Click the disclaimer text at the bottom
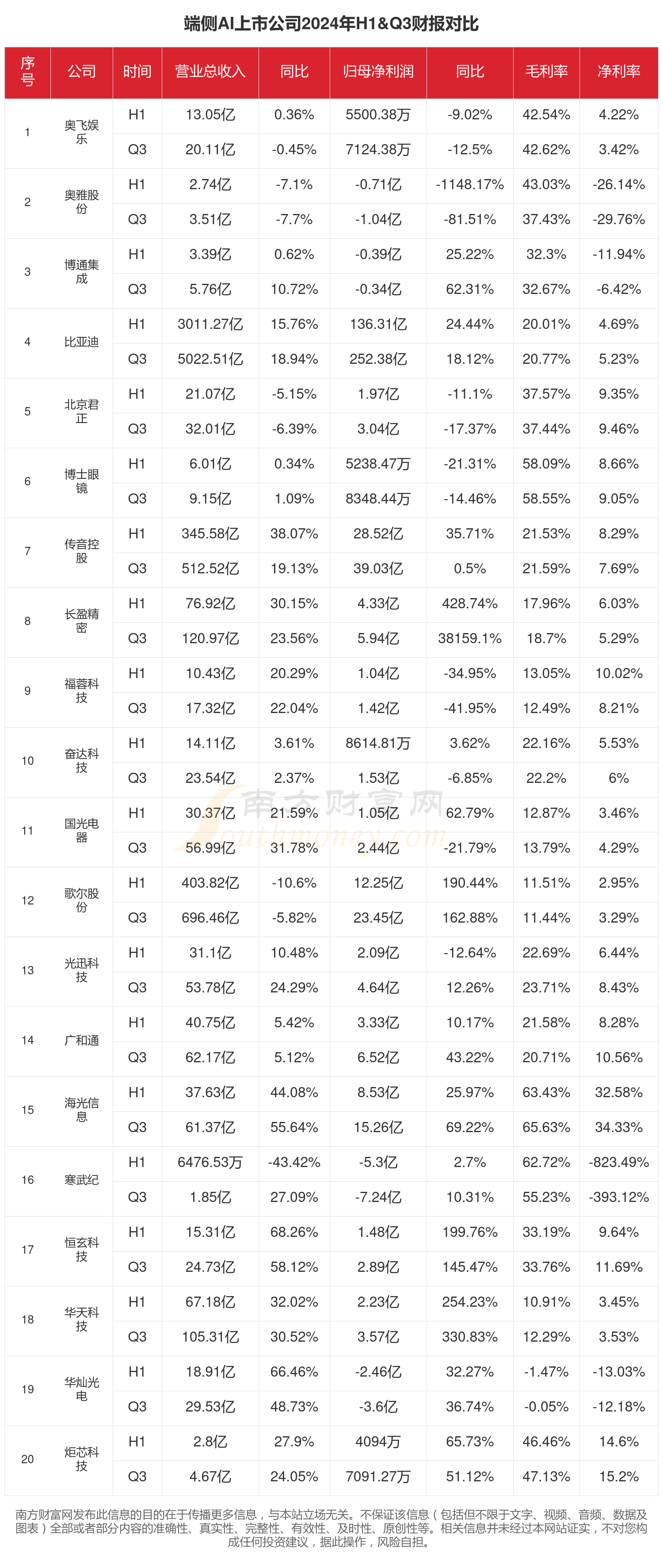Image resolution: width=663 pixels, height=1568 pixels. (x=331, y=1528)
